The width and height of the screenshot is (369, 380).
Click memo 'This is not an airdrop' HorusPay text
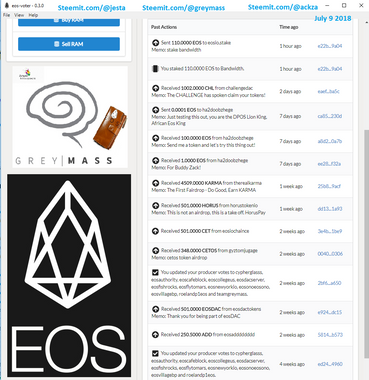click(216, 212)
